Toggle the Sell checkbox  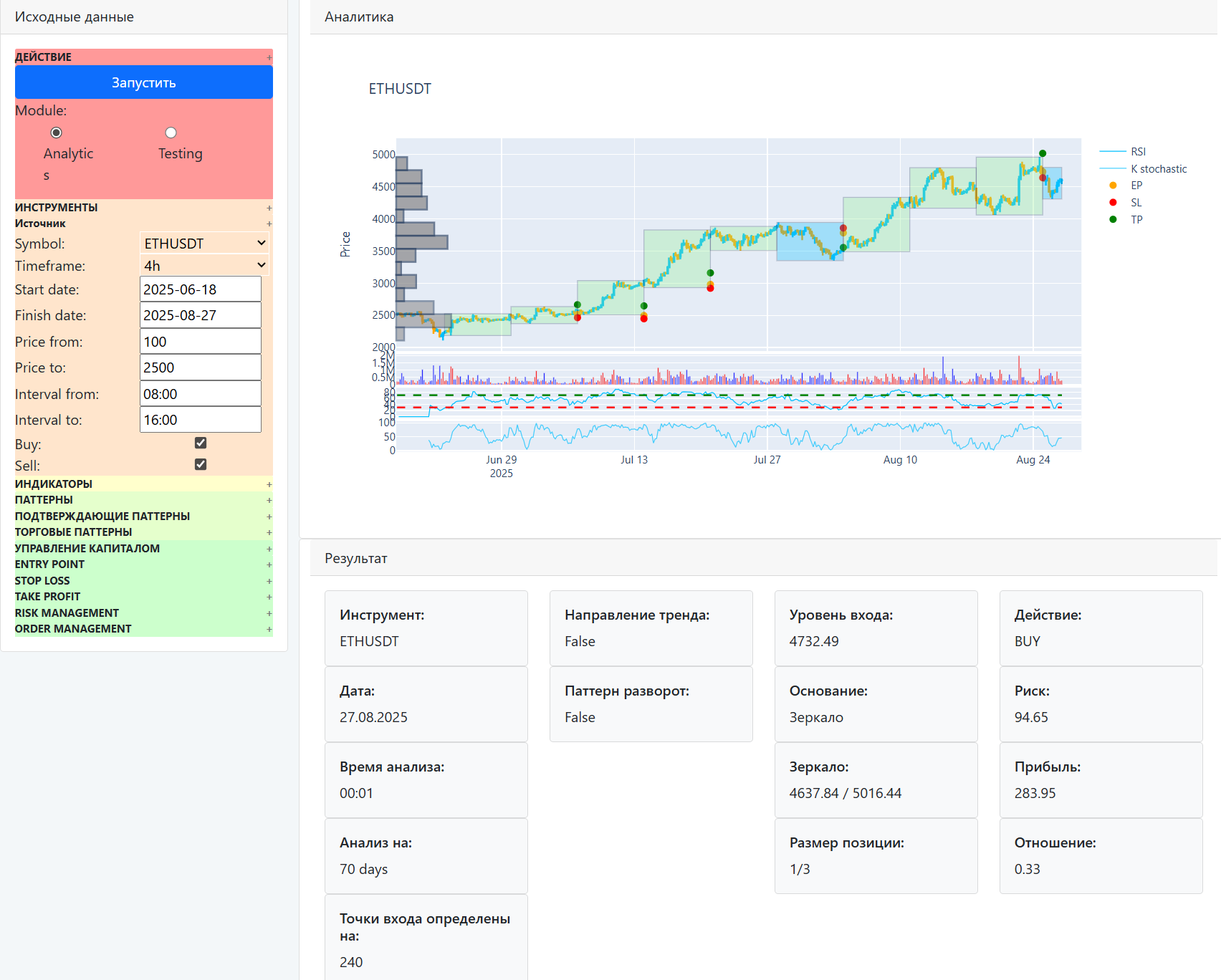[x=201, y=464]
